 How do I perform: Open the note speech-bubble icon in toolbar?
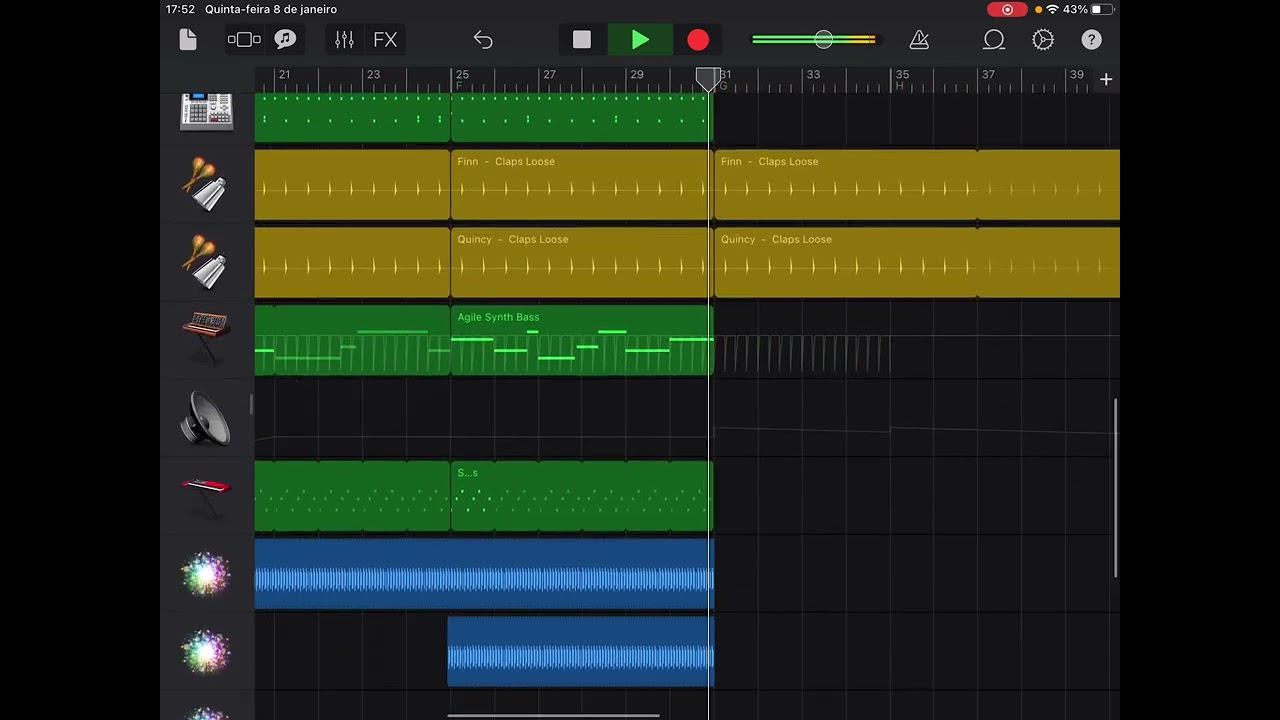286,40
